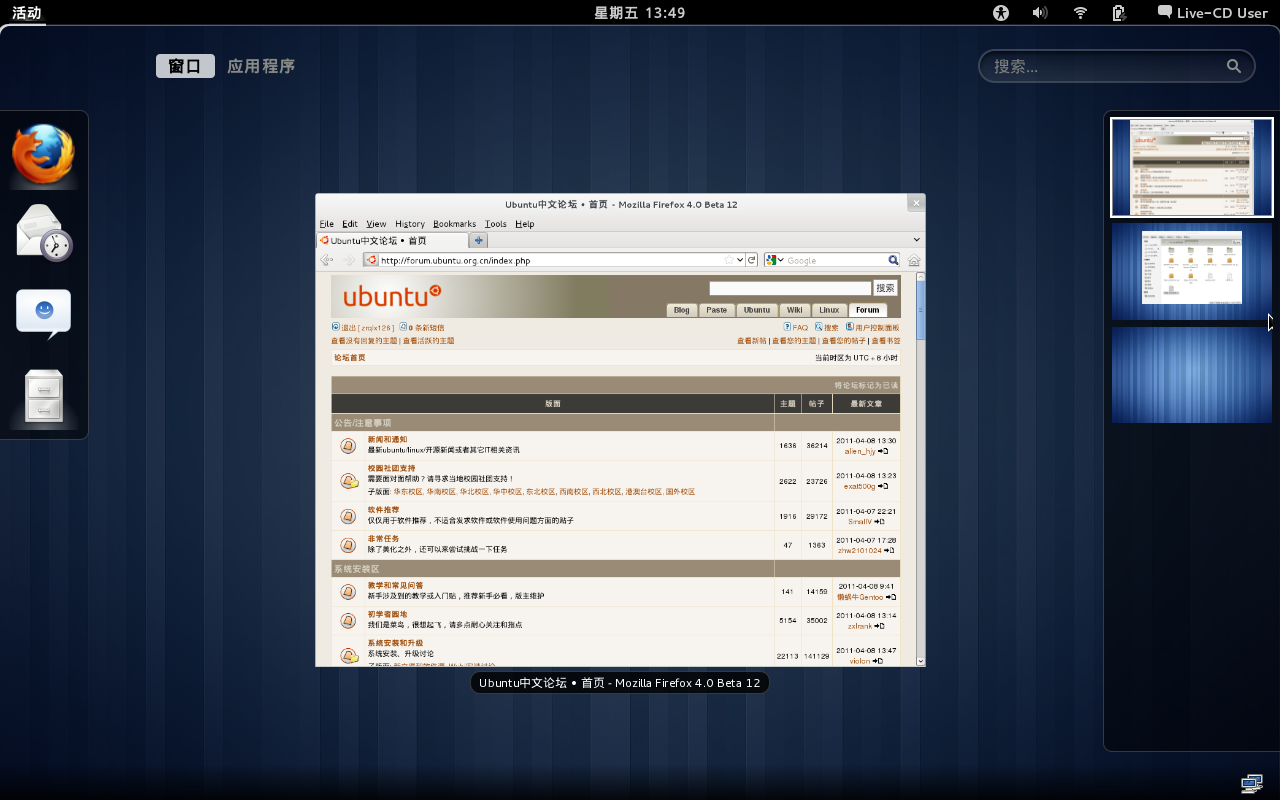This screenshot has width=1280, height=800.
Task: Open the File menu in Firefox
Action: tap(326, 224)
